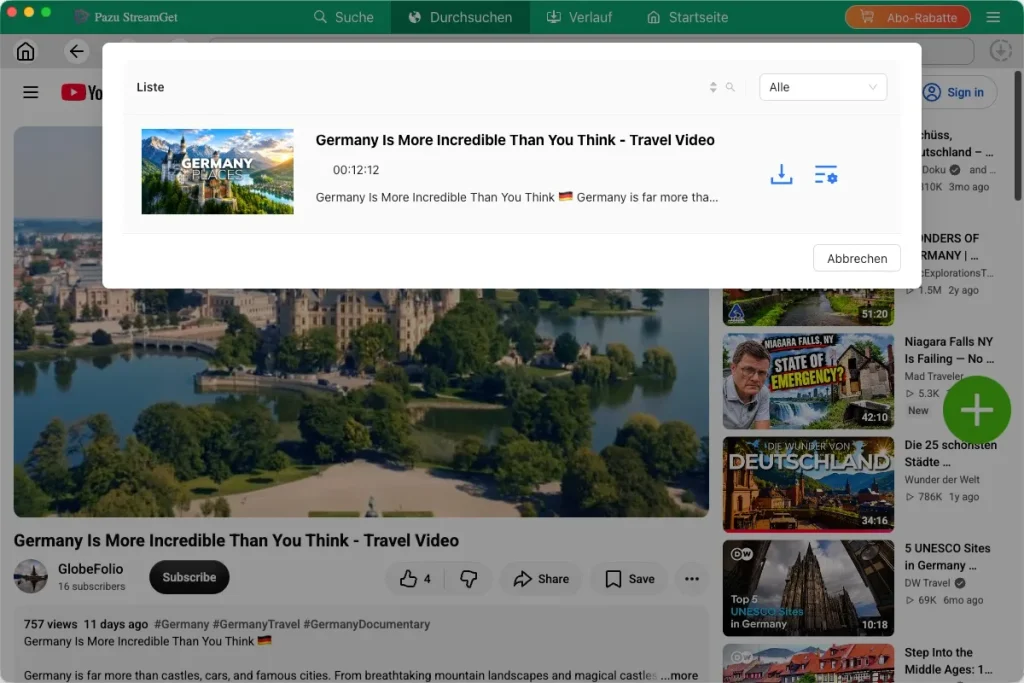The height and width of the screenshot is (683, 1024).
Task: Toggle list sort order arrows
Action: 713,87
